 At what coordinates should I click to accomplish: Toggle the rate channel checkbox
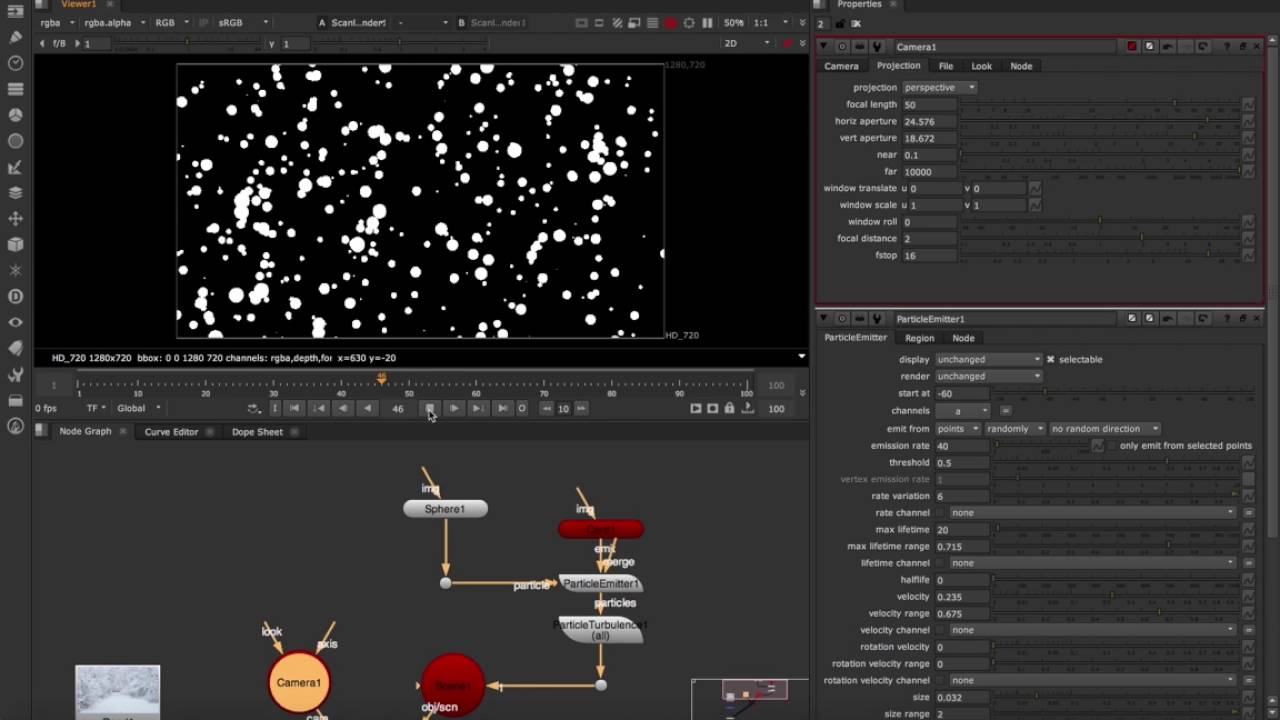pos(939,513)
